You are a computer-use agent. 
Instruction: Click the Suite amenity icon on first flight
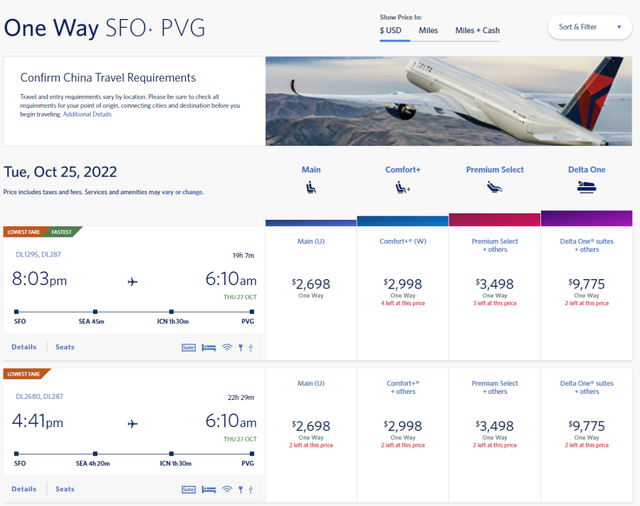[188, 347]
